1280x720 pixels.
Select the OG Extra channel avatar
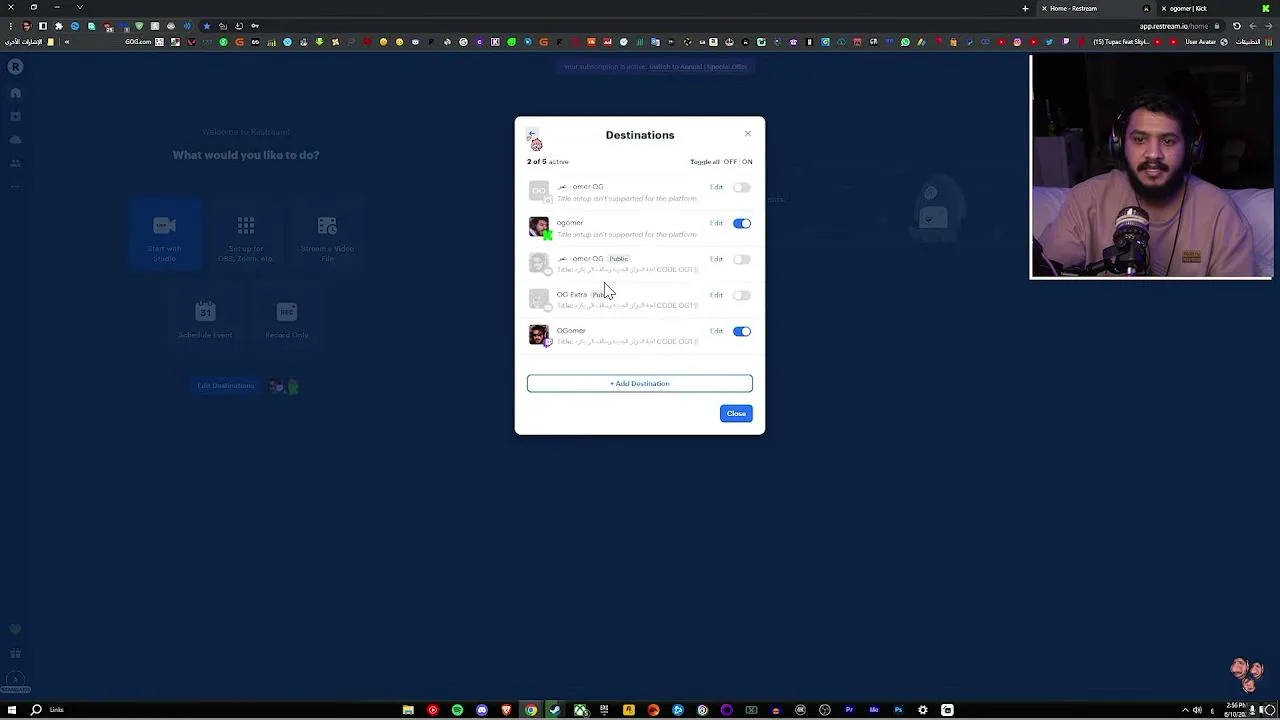pyautogui.click(x=539, y=299)
